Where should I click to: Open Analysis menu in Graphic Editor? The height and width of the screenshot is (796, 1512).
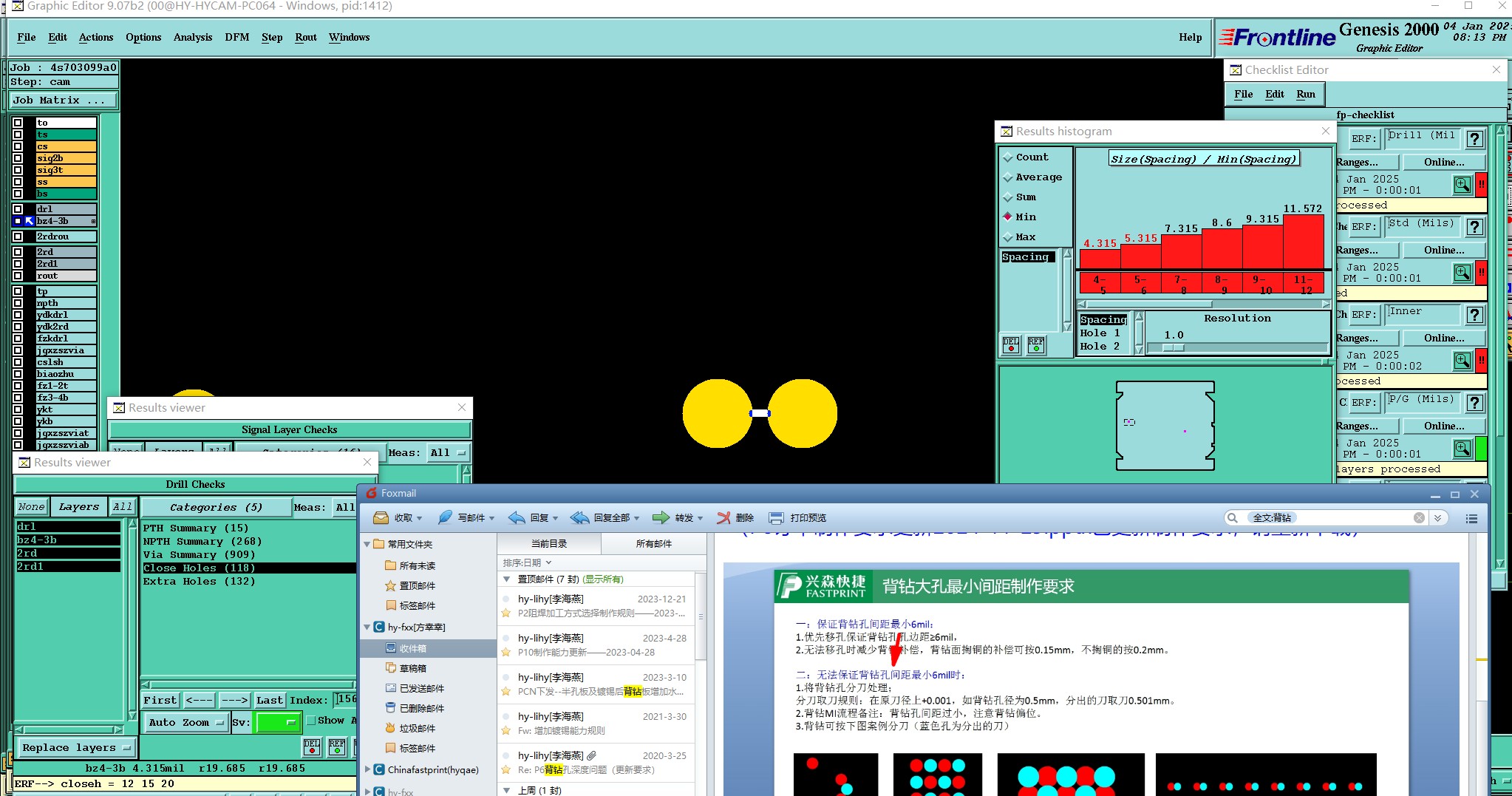193,37
